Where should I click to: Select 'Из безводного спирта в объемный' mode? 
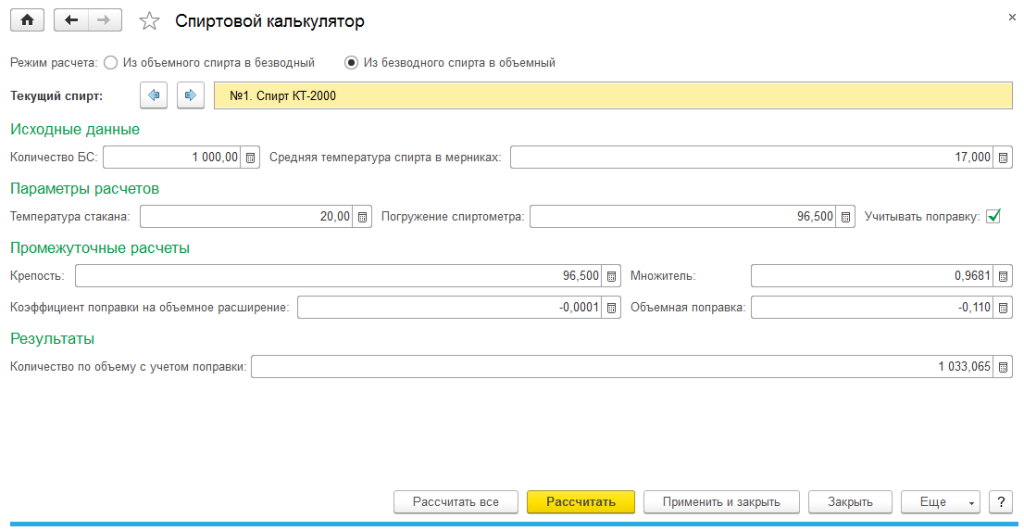[x=351, y=62]
